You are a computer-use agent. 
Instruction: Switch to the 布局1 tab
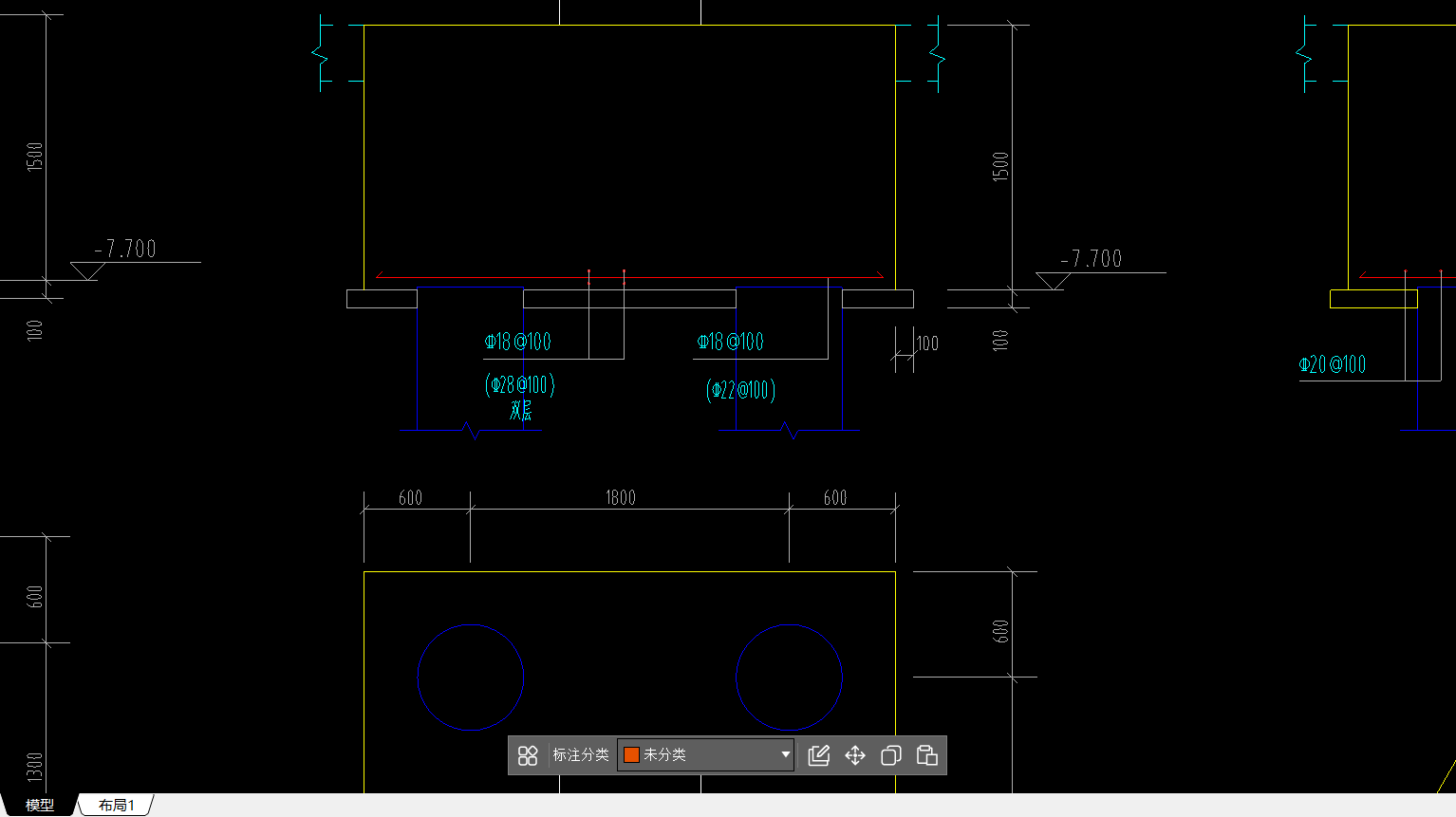click(x=116, y=806)
